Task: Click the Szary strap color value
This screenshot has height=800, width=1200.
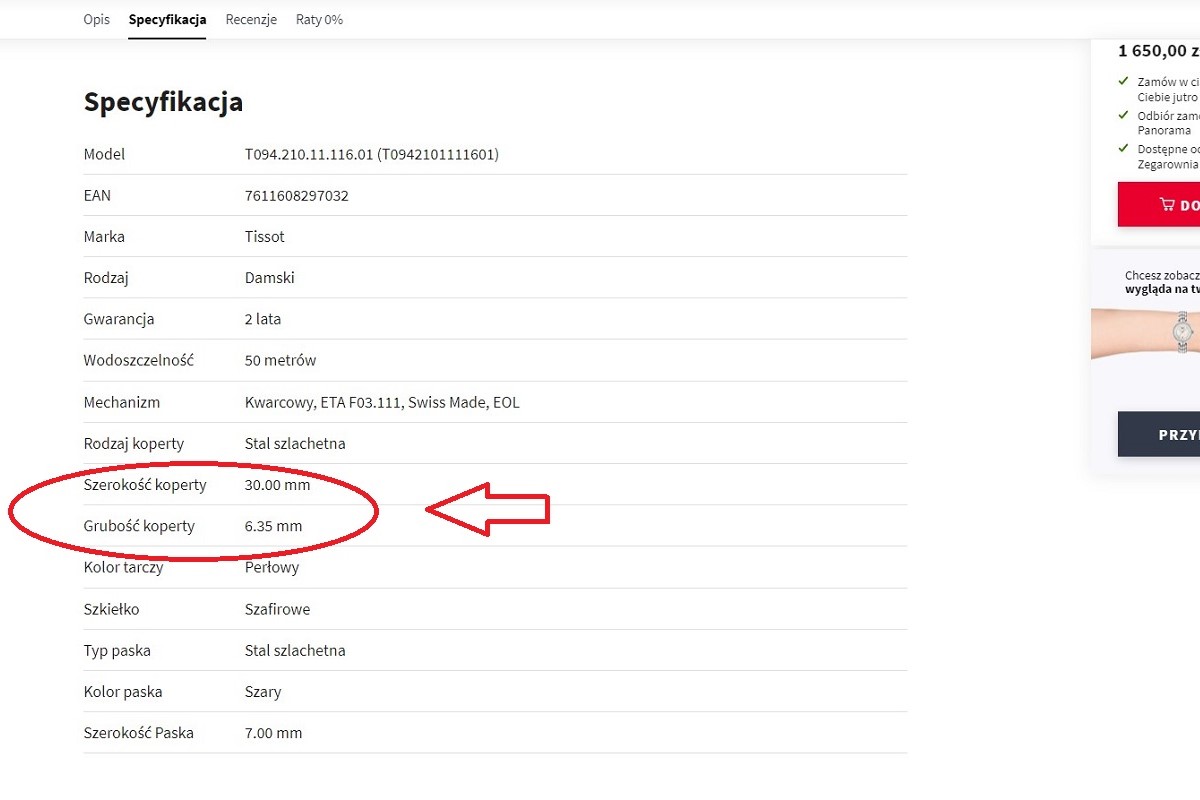Action: [263, 692]
